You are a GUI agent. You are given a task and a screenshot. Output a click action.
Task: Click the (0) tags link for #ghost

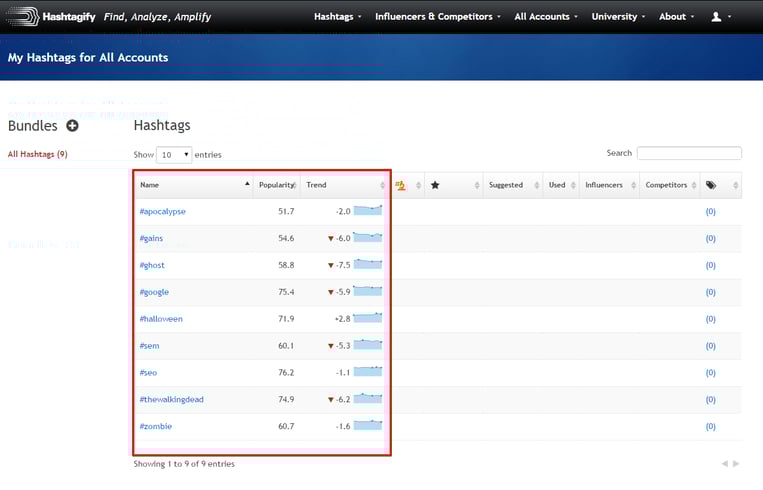710,265
